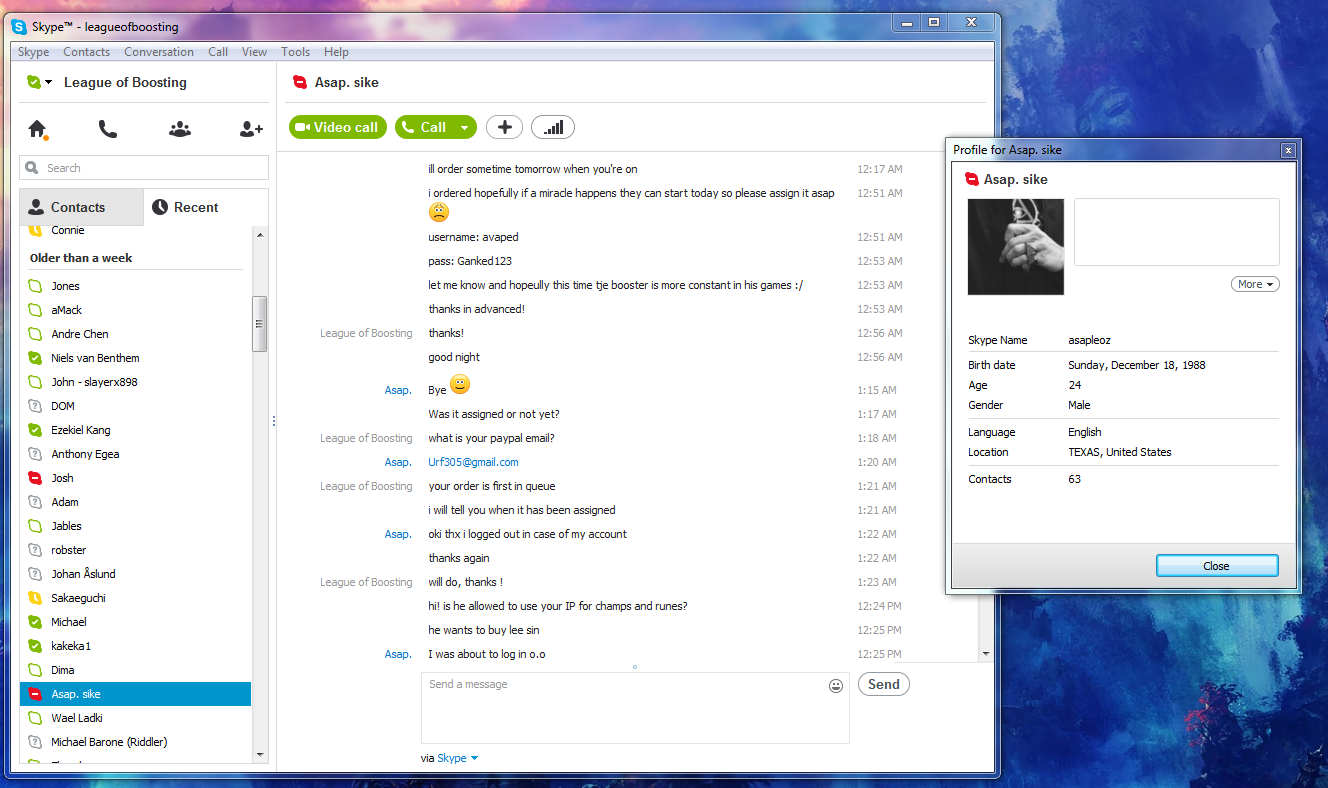
Task: Click the create group icon
Action: [x=180, y=129]
